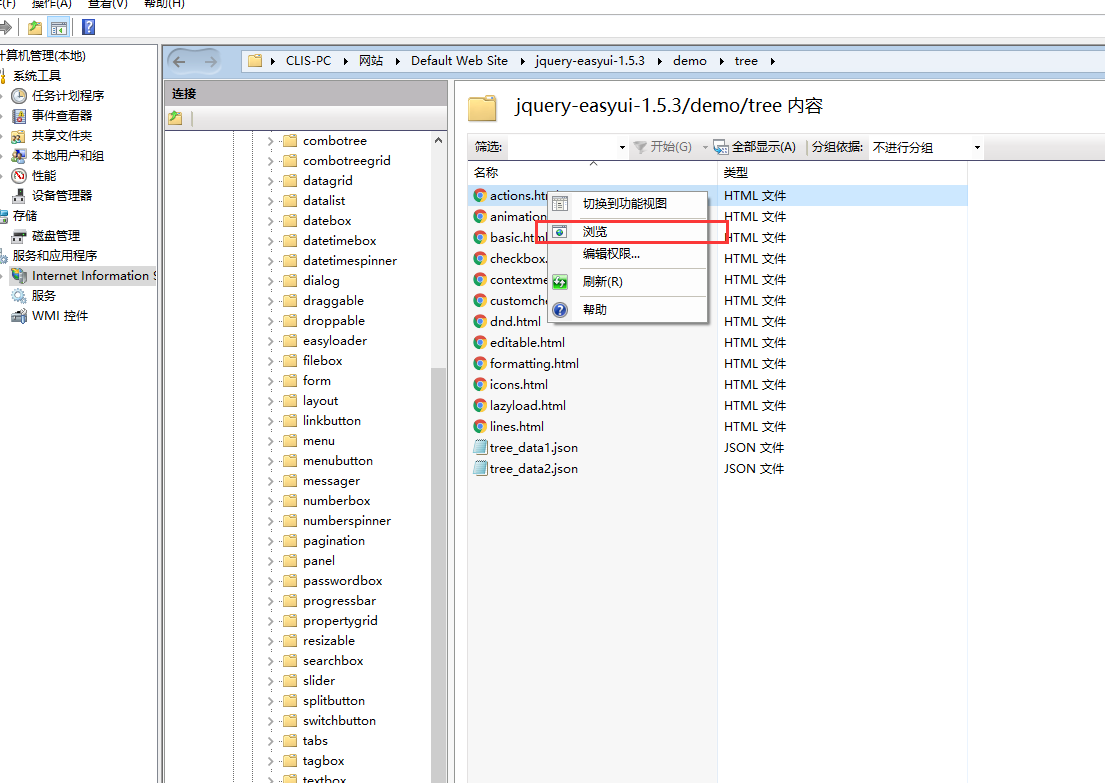
Task: Choose 刷新(R) in the context menu
Action: point(629,282)
